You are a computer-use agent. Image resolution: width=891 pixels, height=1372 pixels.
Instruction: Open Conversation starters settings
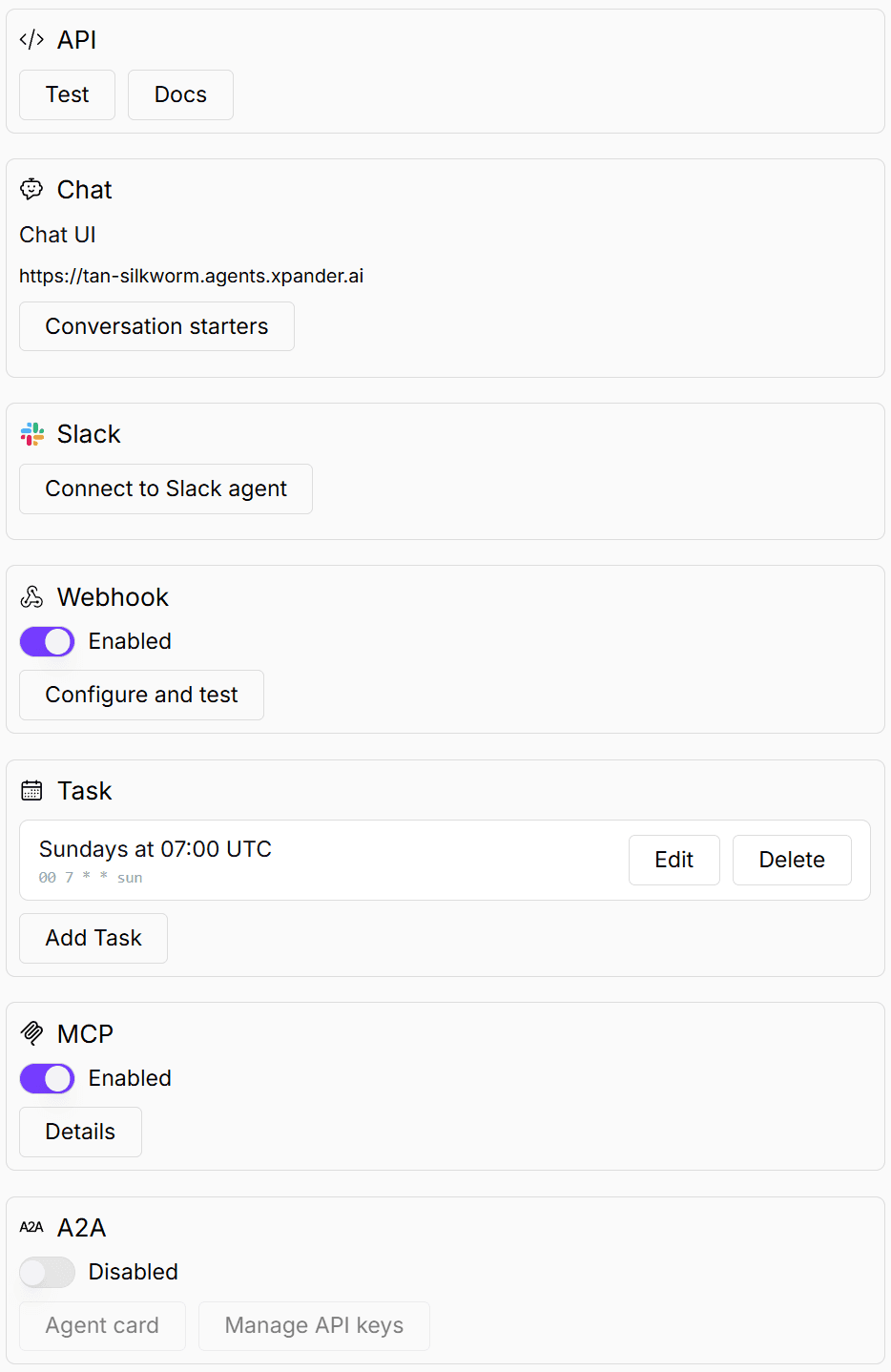tap(156, 326)
